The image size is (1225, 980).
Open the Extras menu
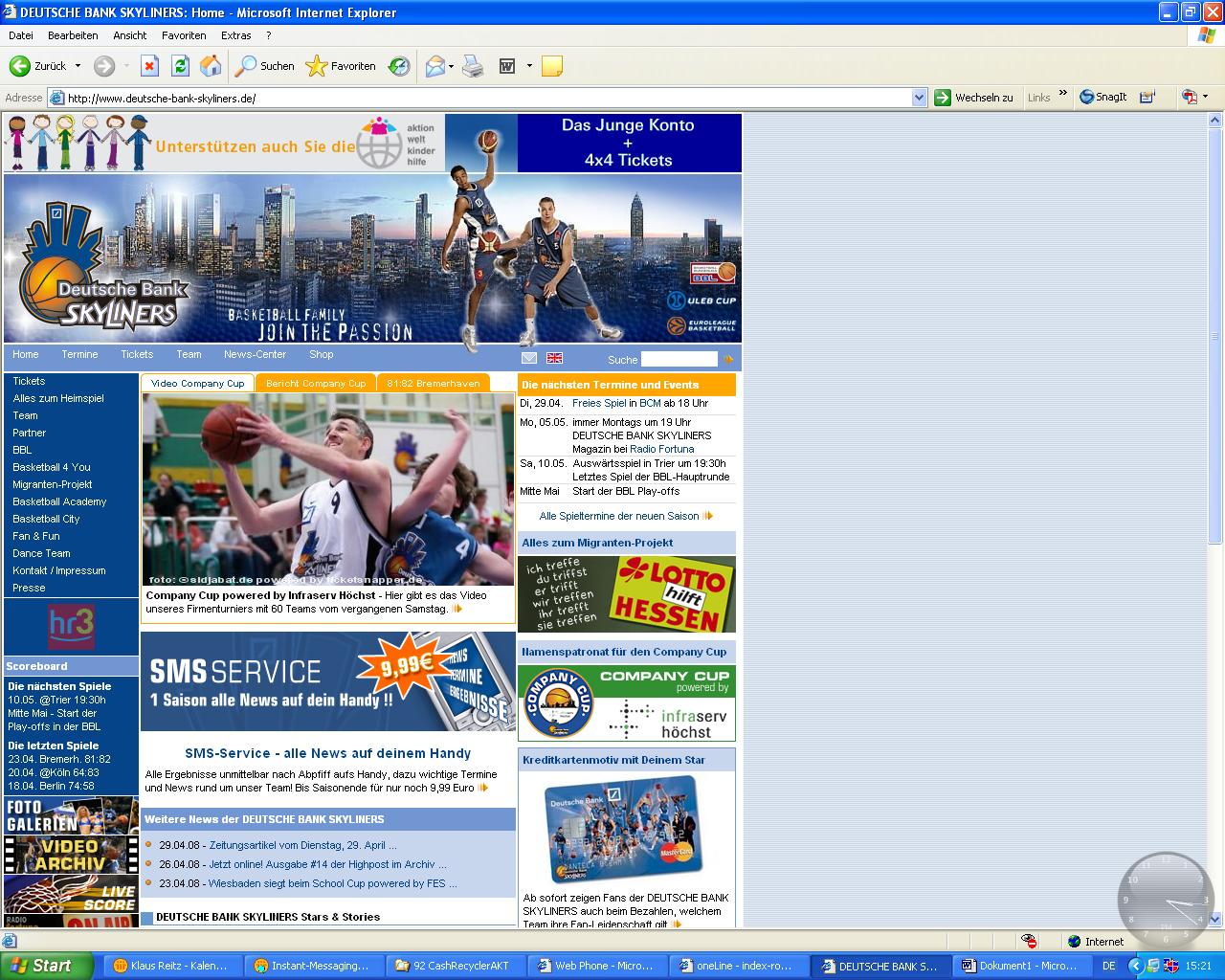tap(236, 35)
